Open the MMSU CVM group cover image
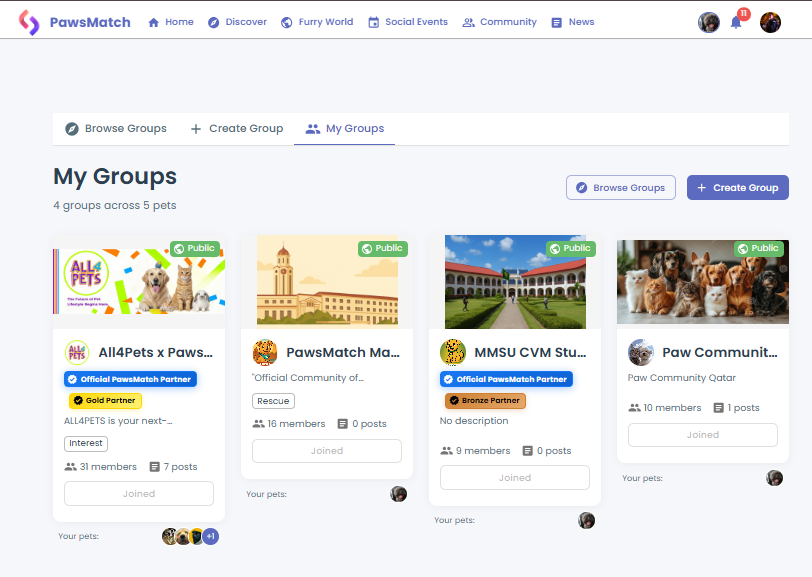The width and height of the screenshot is (812, 577). [x=514, y=281]
